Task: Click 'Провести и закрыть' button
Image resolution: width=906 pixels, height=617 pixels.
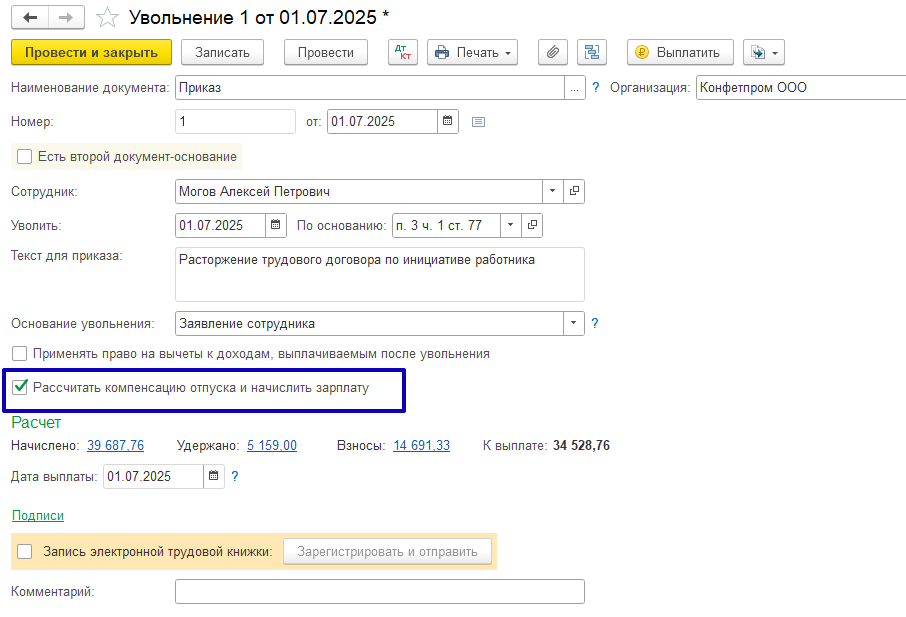Action: pyautogui.click(x=91, y=52)
